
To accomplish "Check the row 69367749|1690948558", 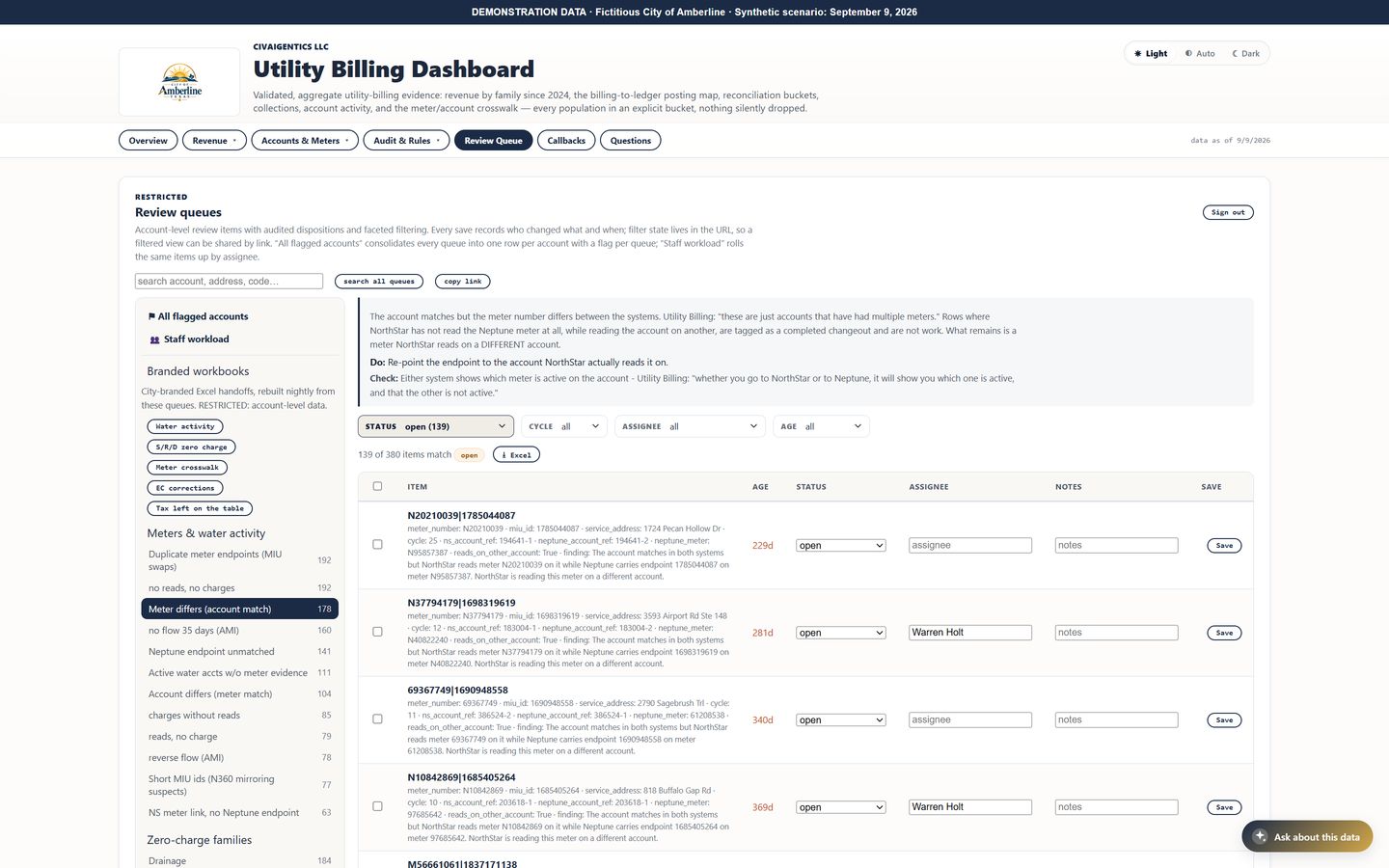I will click(377, 719).
